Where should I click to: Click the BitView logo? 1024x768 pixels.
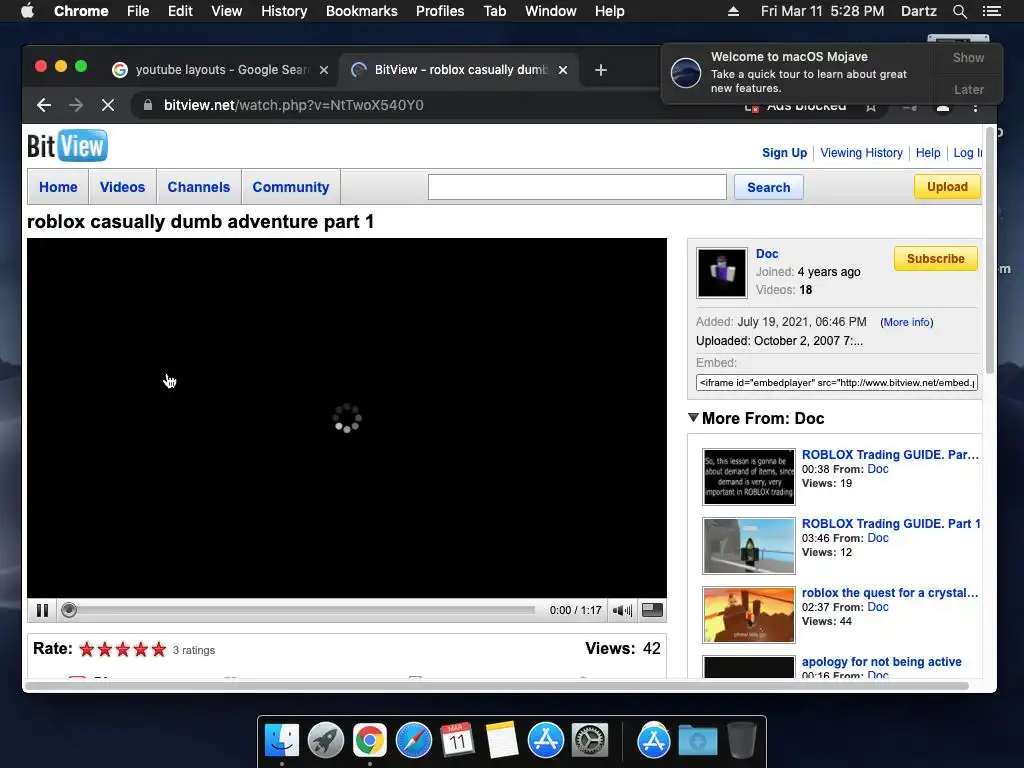pos(67,146)
